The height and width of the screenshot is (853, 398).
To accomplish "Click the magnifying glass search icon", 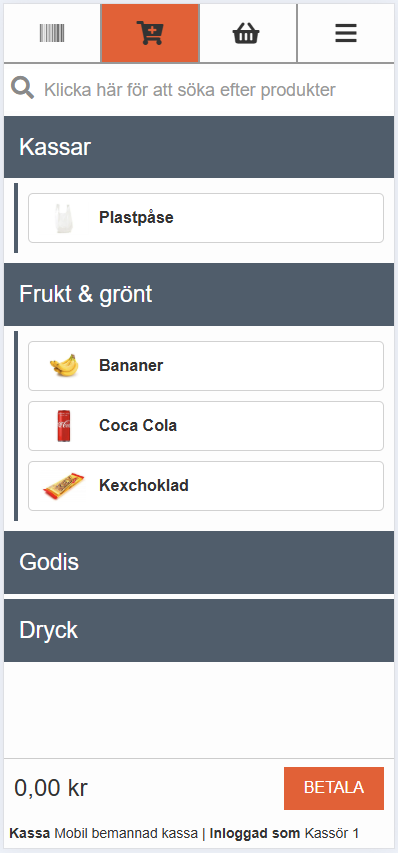I will [23, 88].
